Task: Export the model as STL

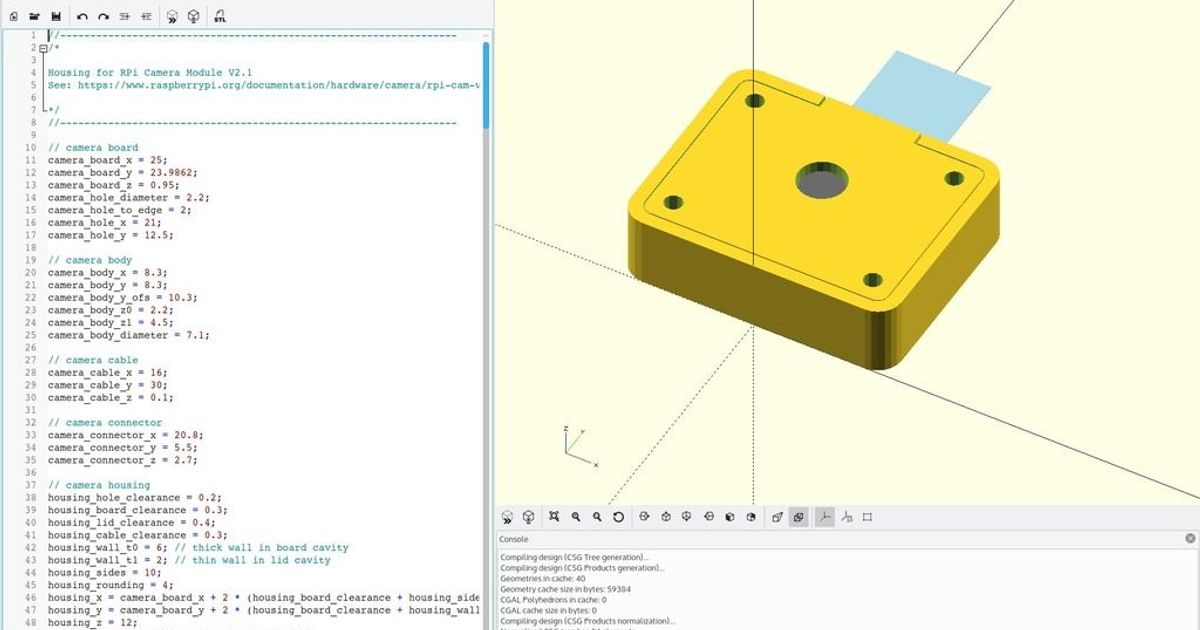Action: (x=219, y=17)
